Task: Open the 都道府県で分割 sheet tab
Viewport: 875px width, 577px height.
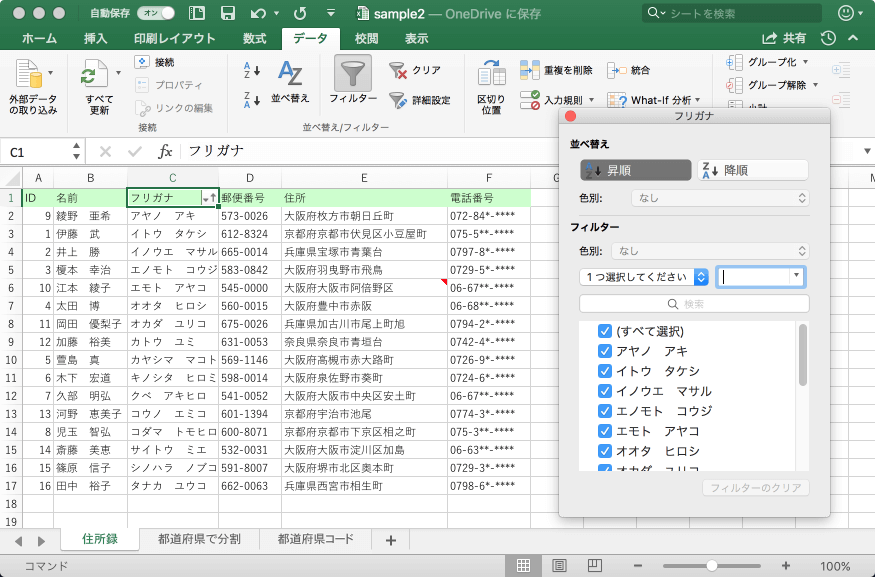Action: coord(199,539)
